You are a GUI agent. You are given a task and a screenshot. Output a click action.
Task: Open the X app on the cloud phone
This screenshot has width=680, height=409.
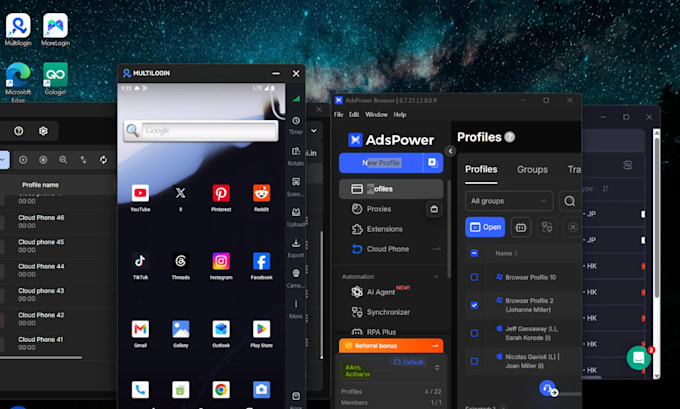(180, 197)
